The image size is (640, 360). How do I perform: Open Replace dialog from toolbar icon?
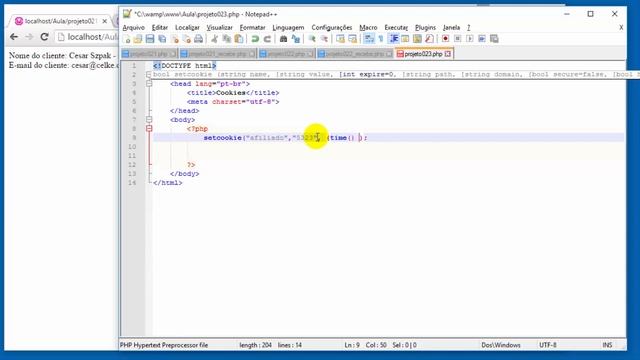296,39
